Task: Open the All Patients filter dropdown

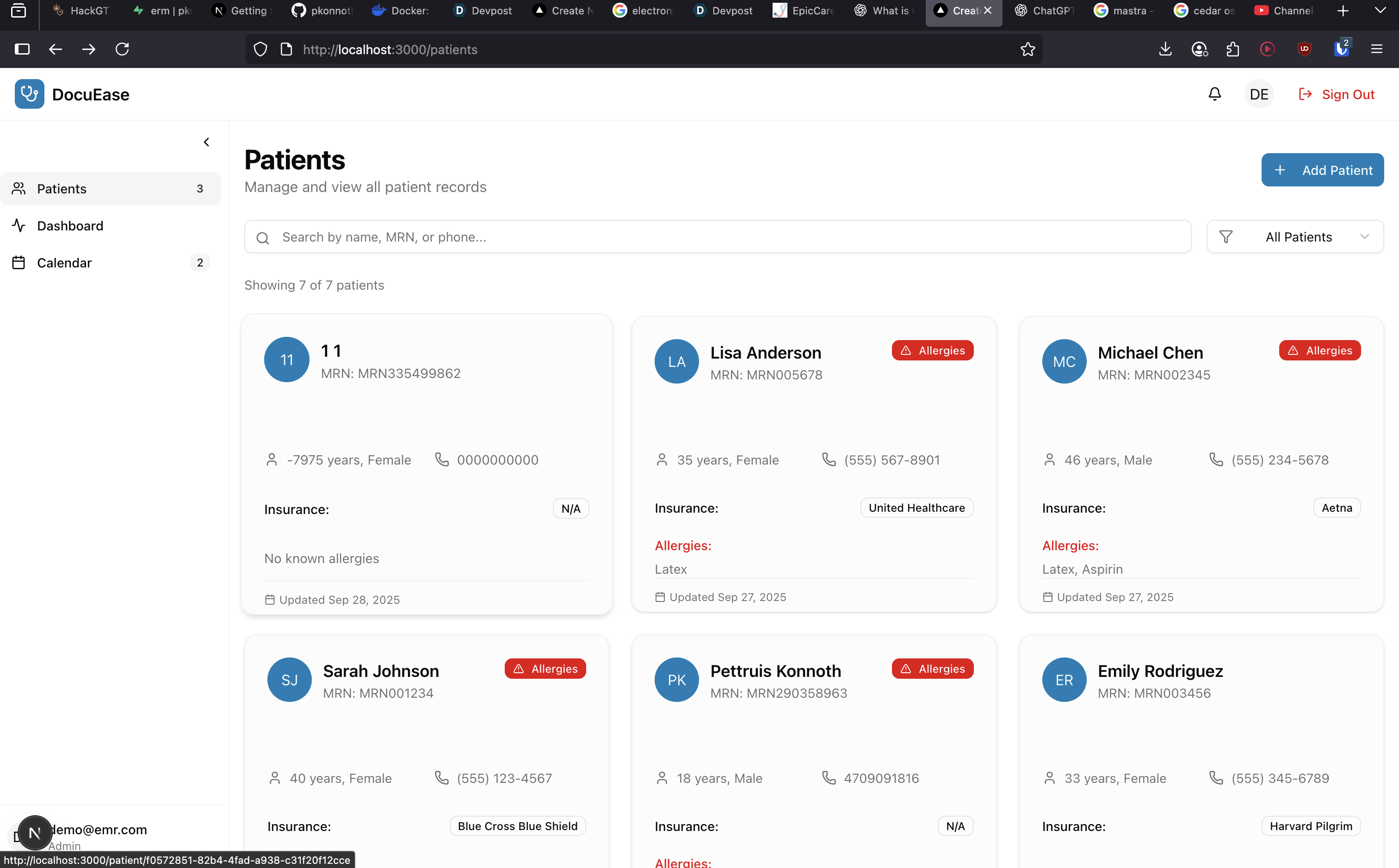Action: click(1294, 236)
